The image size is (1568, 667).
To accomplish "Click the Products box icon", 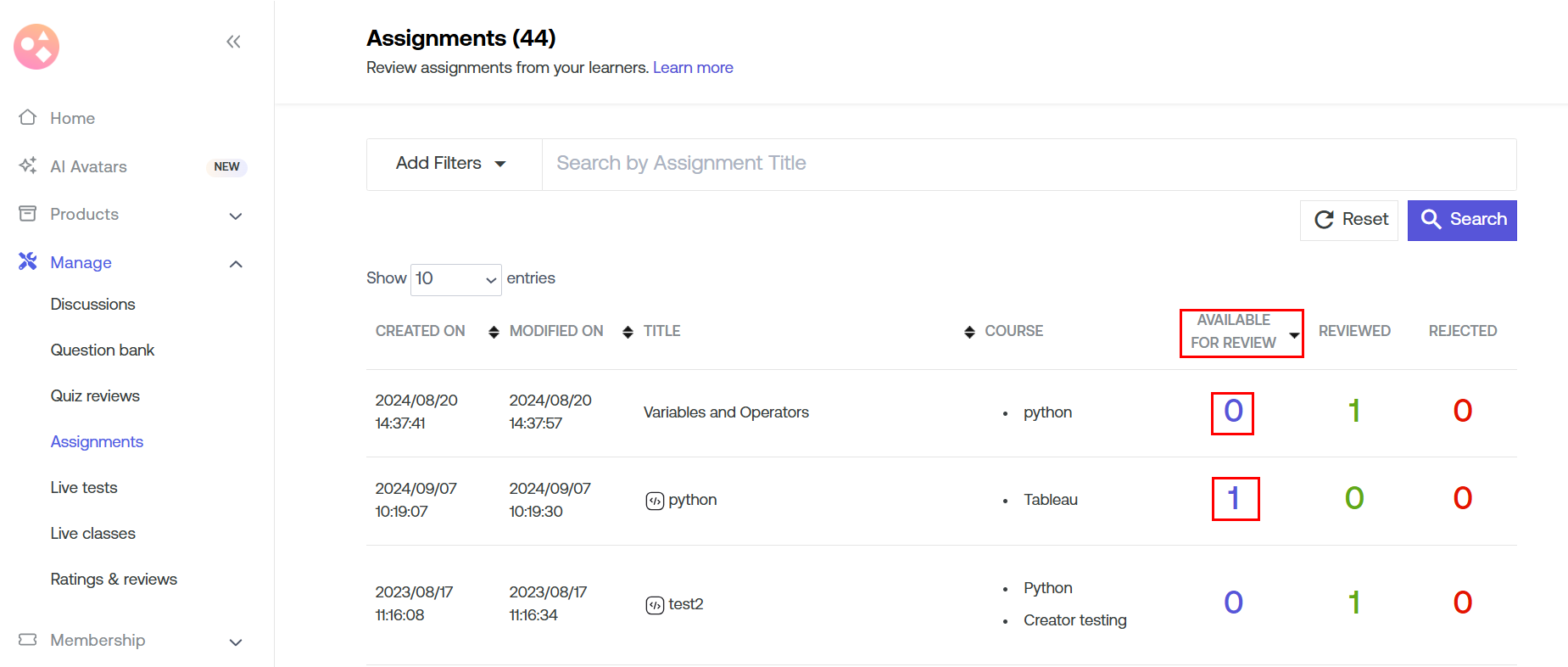I will click(x=28, y=214).
